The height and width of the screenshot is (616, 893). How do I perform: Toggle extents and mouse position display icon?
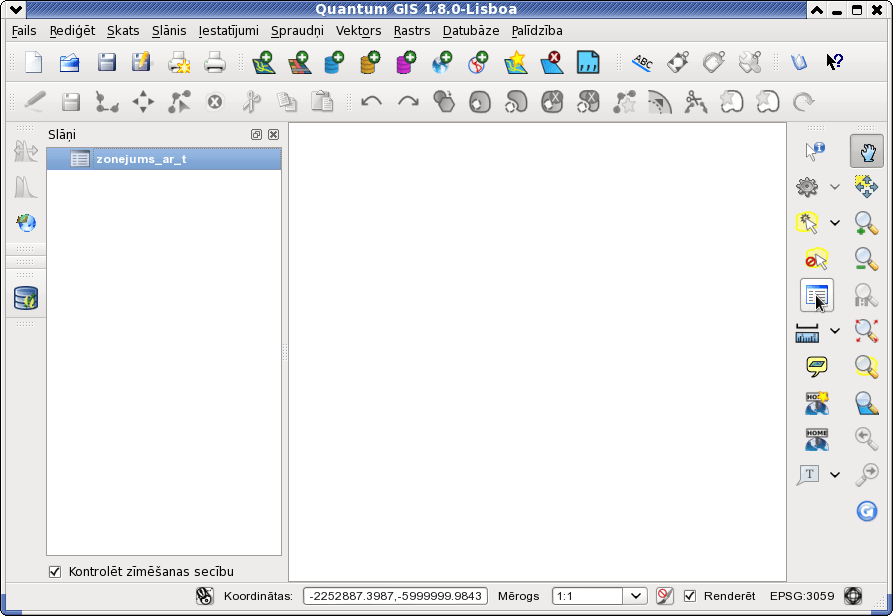click(204, 596)
